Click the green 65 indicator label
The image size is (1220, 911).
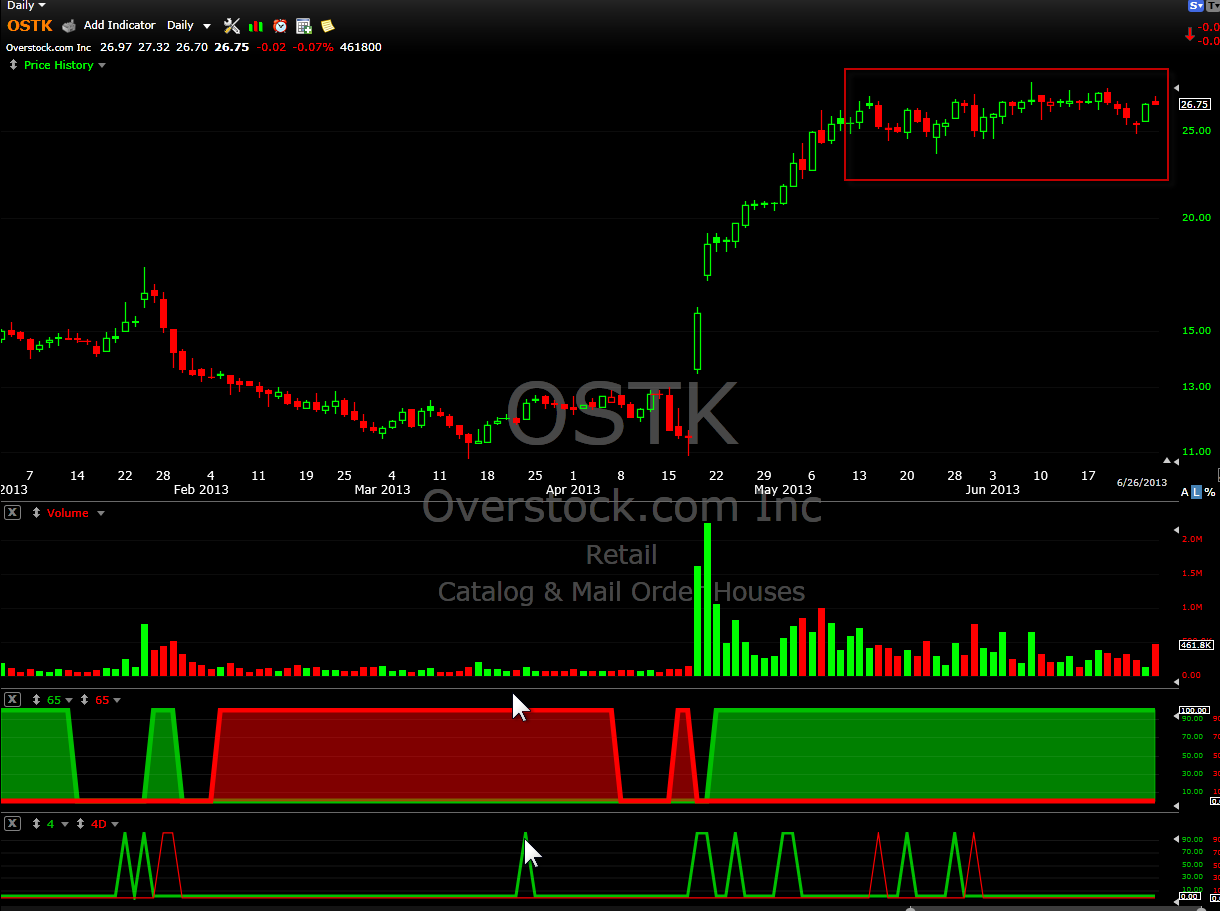click(54, 700)
